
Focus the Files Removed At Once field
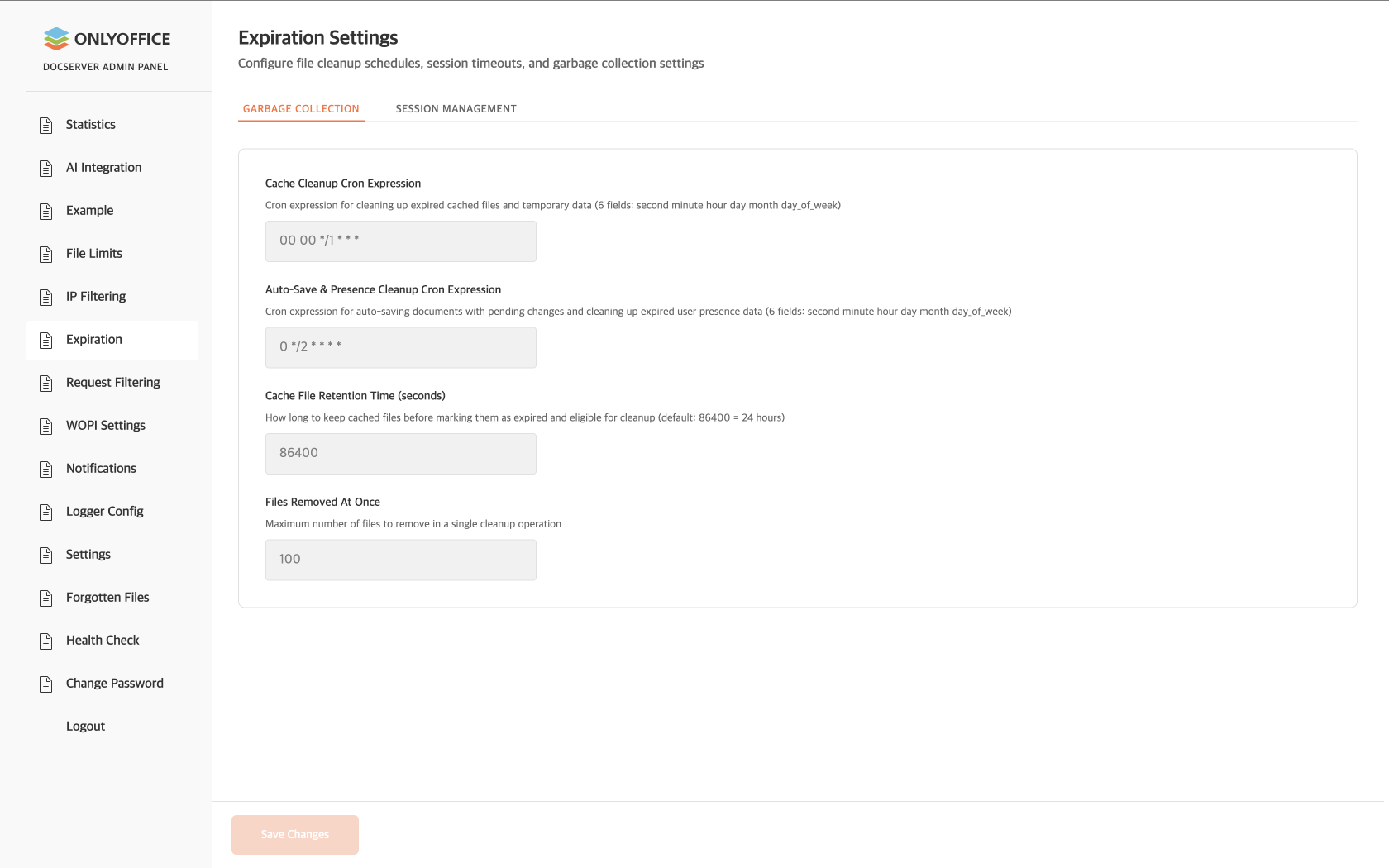click(x=400, y=560)
